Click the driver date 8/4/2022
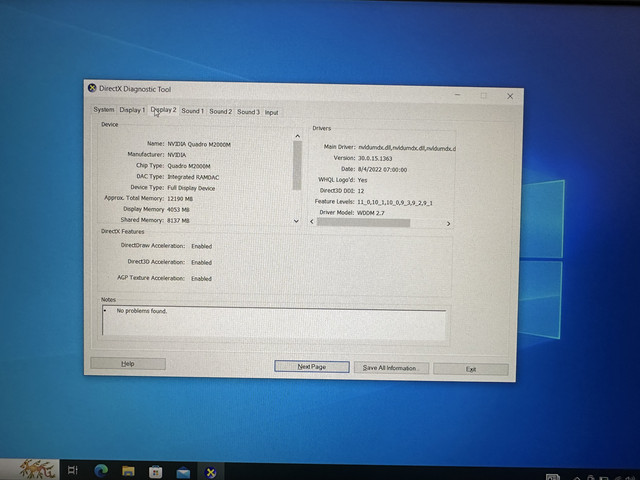 click(382, 169)
